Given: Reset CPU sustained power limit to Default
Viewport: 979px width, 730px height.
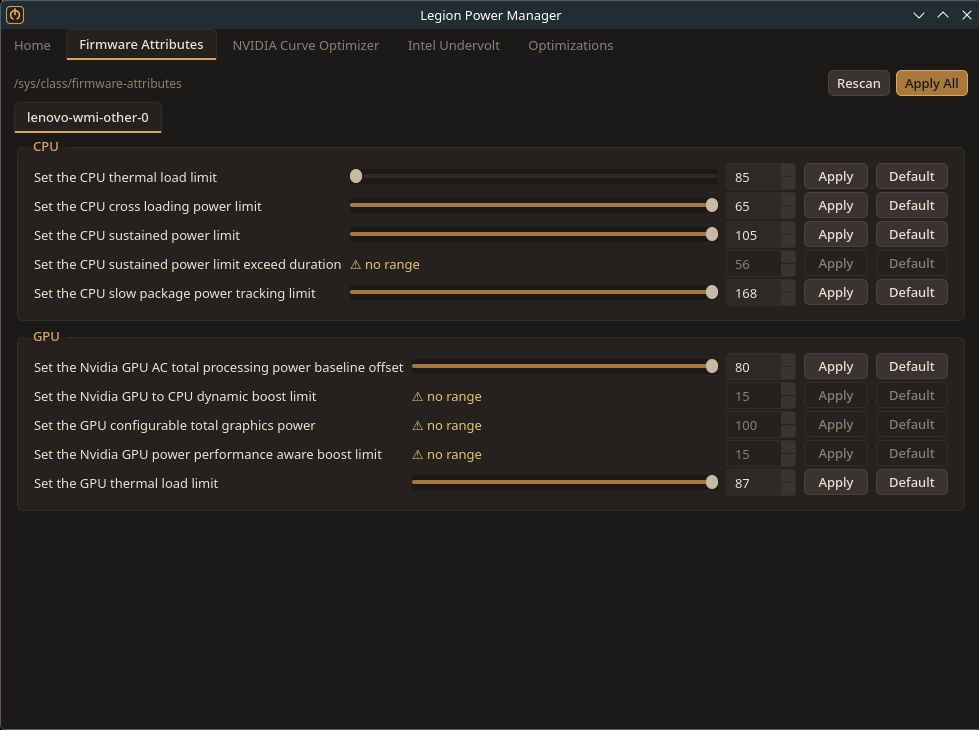Looking at the screenshot, I should pyautogui.click(x=912, y=235).
